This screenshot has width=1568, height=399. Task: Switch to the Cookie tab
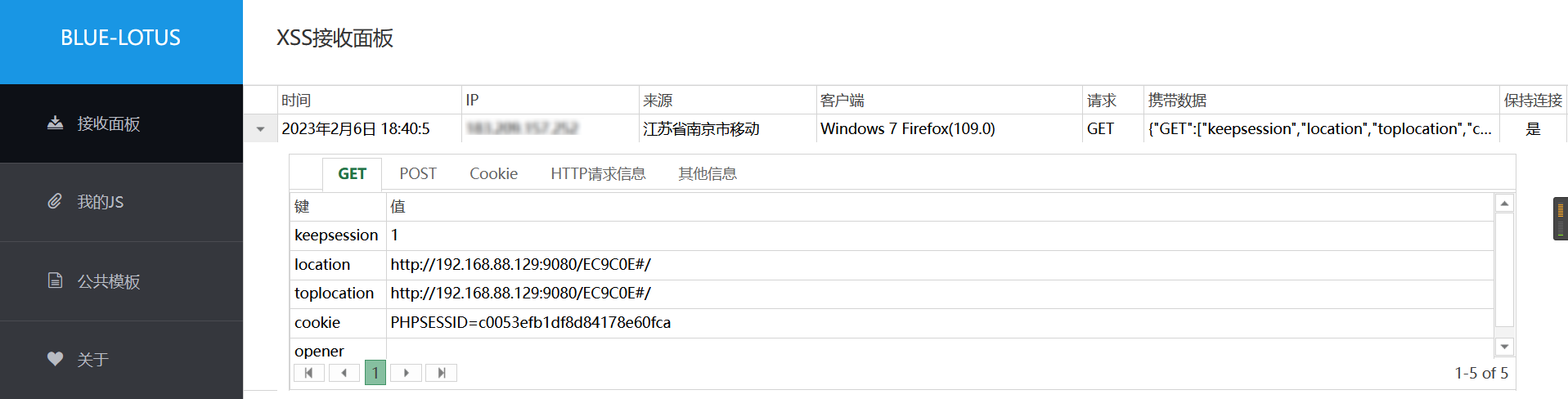point(493,173)
